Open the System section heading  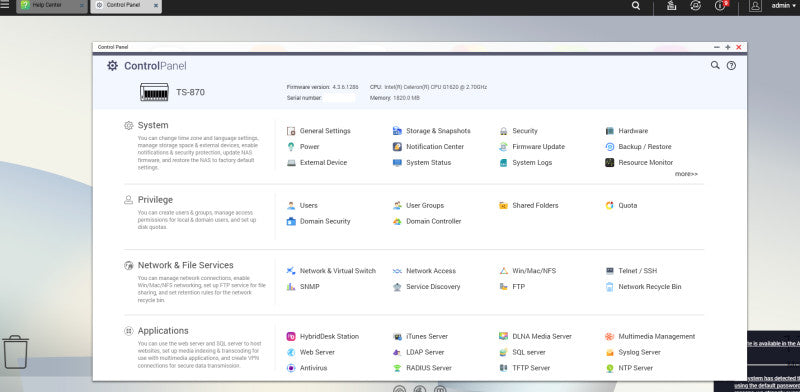click(x=153, y=125)
